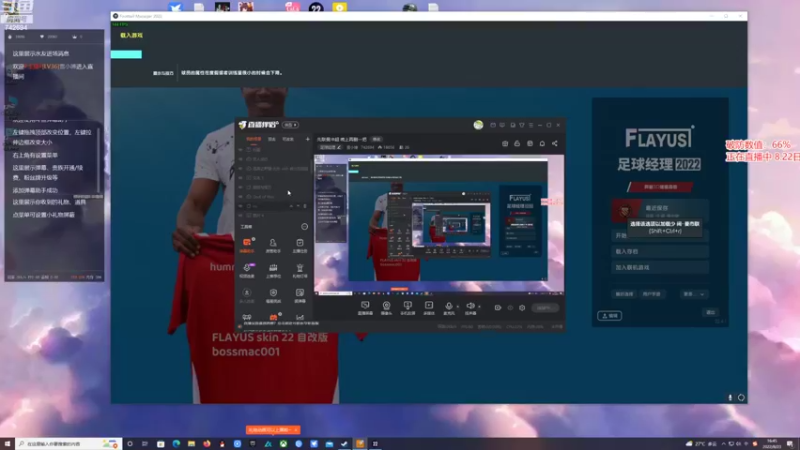The width and height of the screenshot is (800, 450).
Task: Select the first highlighted scene tab
Action: (x=254, y=139)
